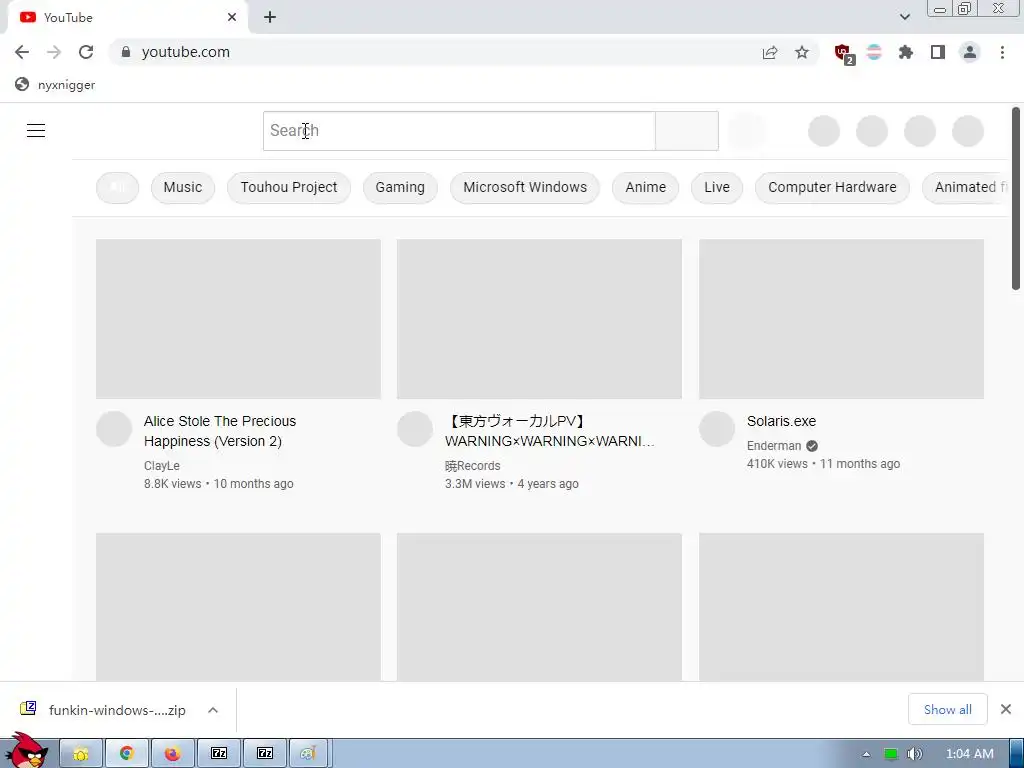
Task: Open a new tab
Action: (x=270, y=18)
